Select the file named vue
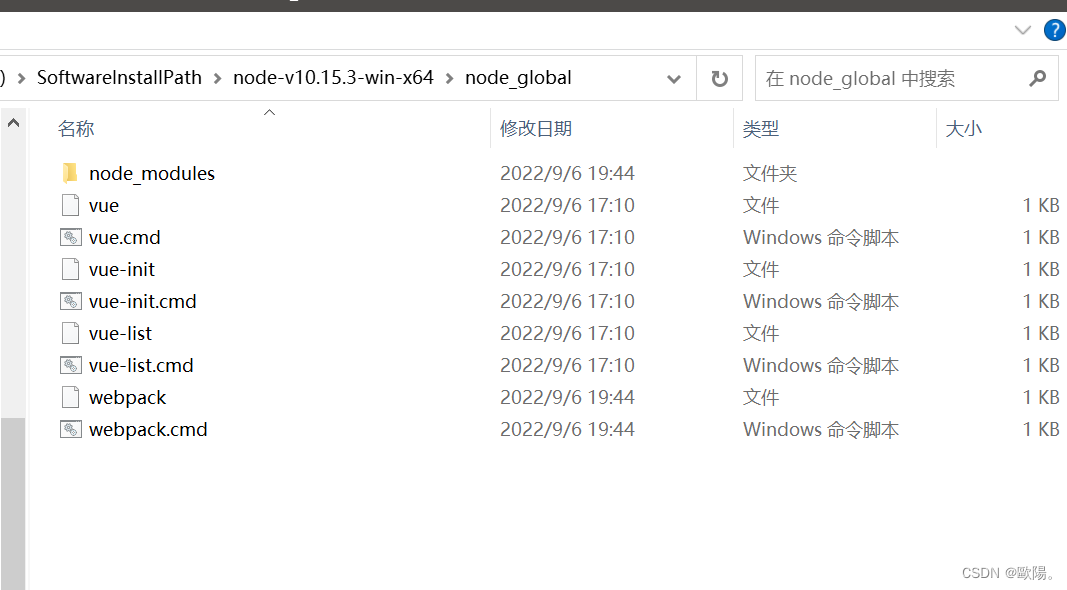 104,206
